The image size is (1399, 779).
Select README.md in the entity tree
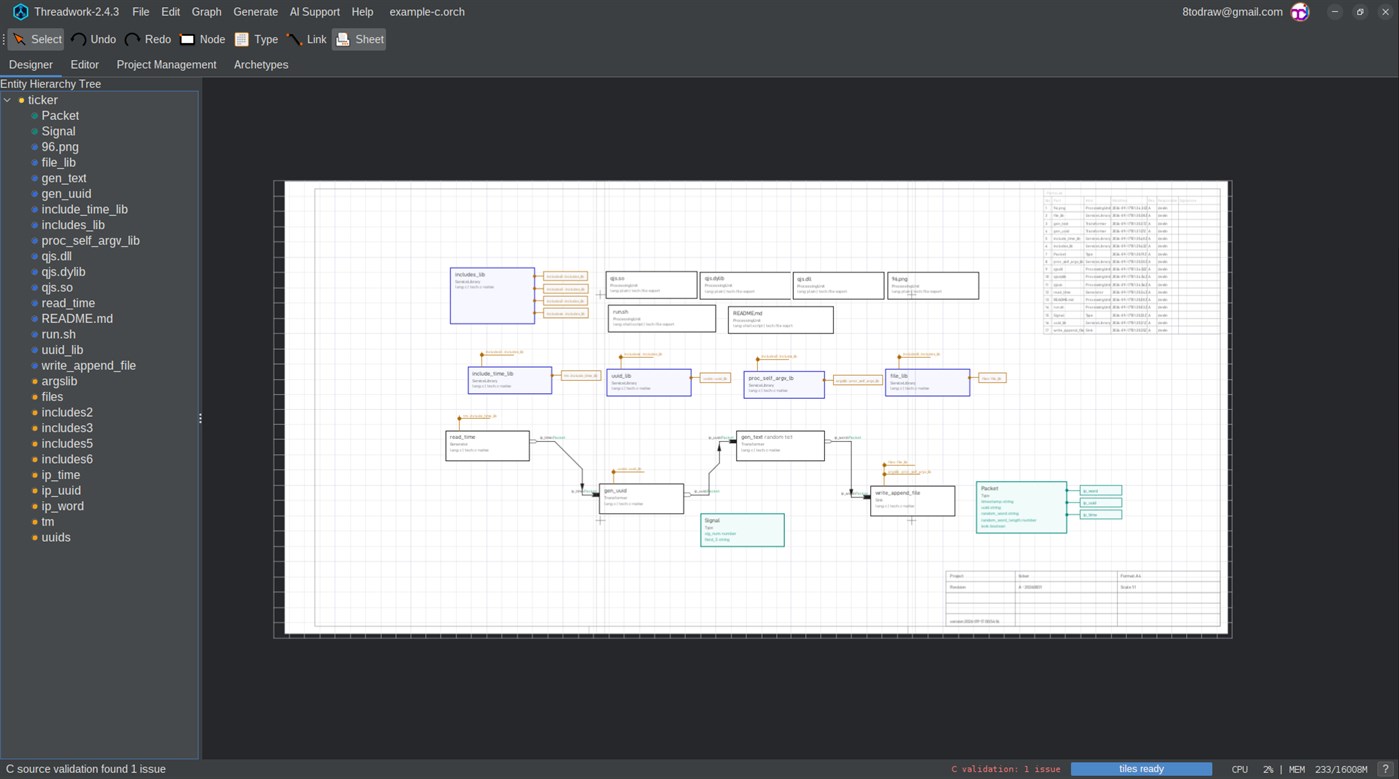tap(77, 319)
